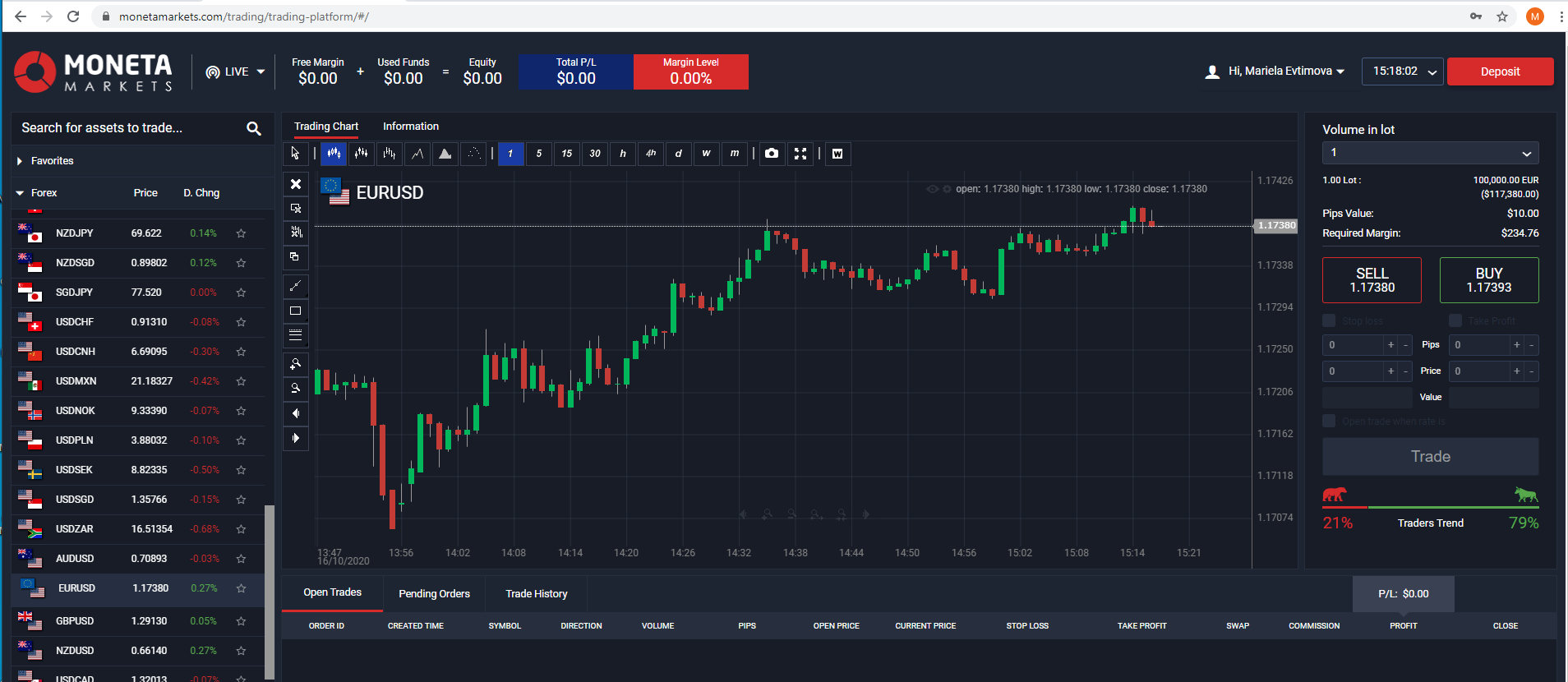Image resolution: width=1568 pixels, height=682 pixels.
Task: Reload the page in browser
Action: [x=73, y=16]
